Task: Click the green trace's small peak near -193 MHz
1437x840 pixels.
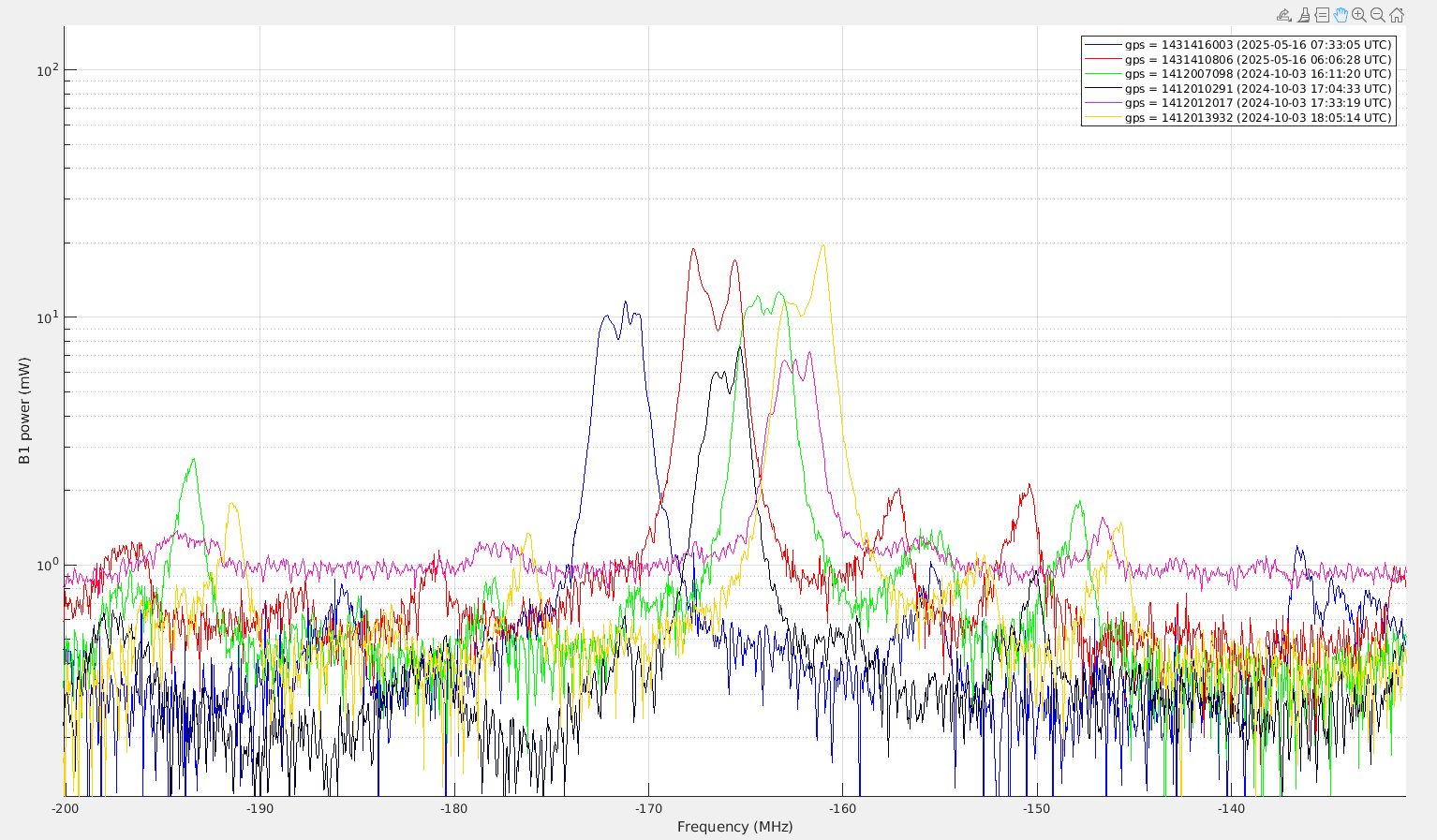Action: click(x=194, y=460)
